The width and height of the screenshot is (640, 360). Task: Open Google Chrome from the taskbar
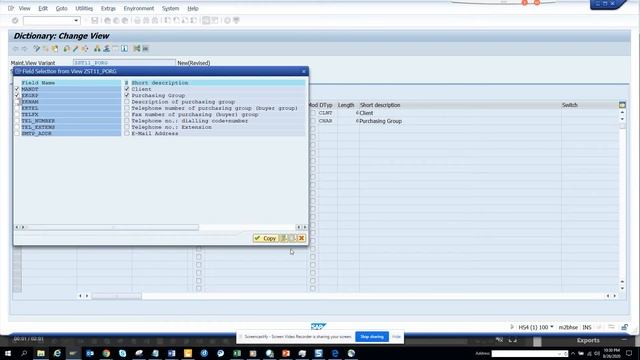pyautogui.click(x=106, y=353)
